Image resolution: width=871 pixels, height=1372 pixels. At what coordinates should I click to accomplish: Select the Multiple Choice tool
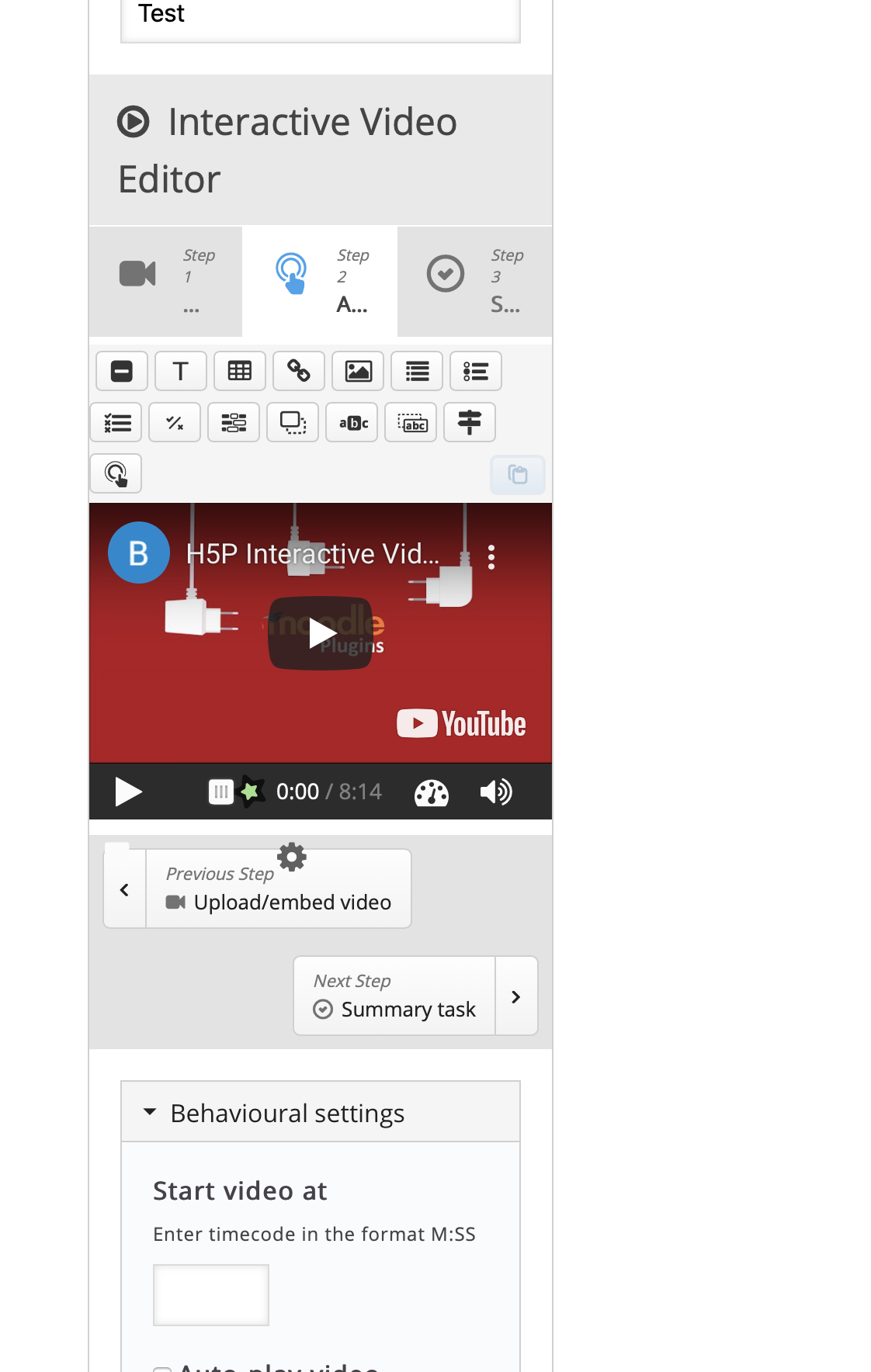tap(116, 422)
